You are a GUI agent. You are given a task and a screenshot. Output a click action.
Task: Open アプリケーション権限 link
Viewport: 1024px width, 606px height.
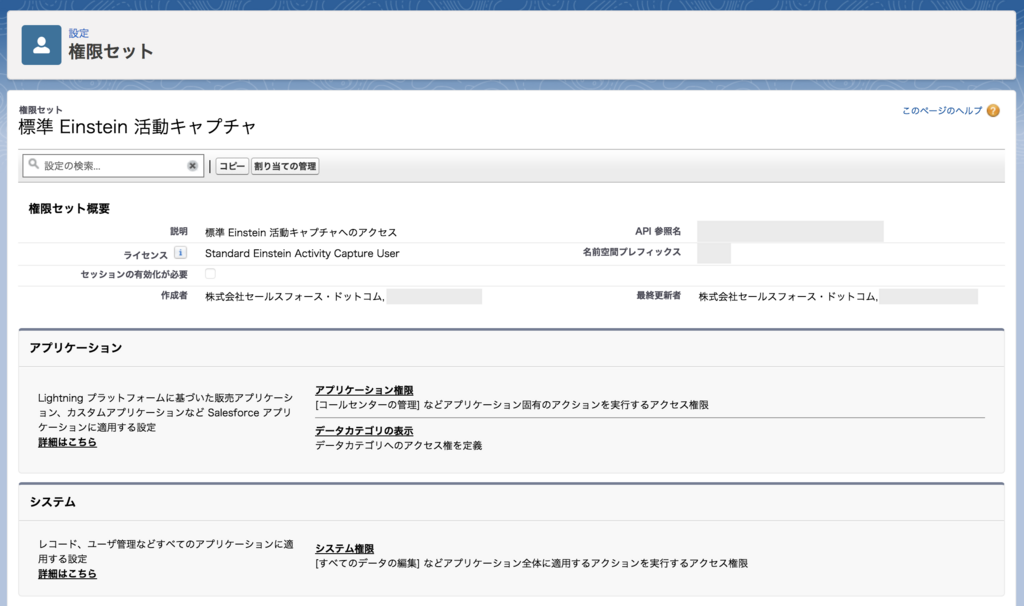[364, 390]
